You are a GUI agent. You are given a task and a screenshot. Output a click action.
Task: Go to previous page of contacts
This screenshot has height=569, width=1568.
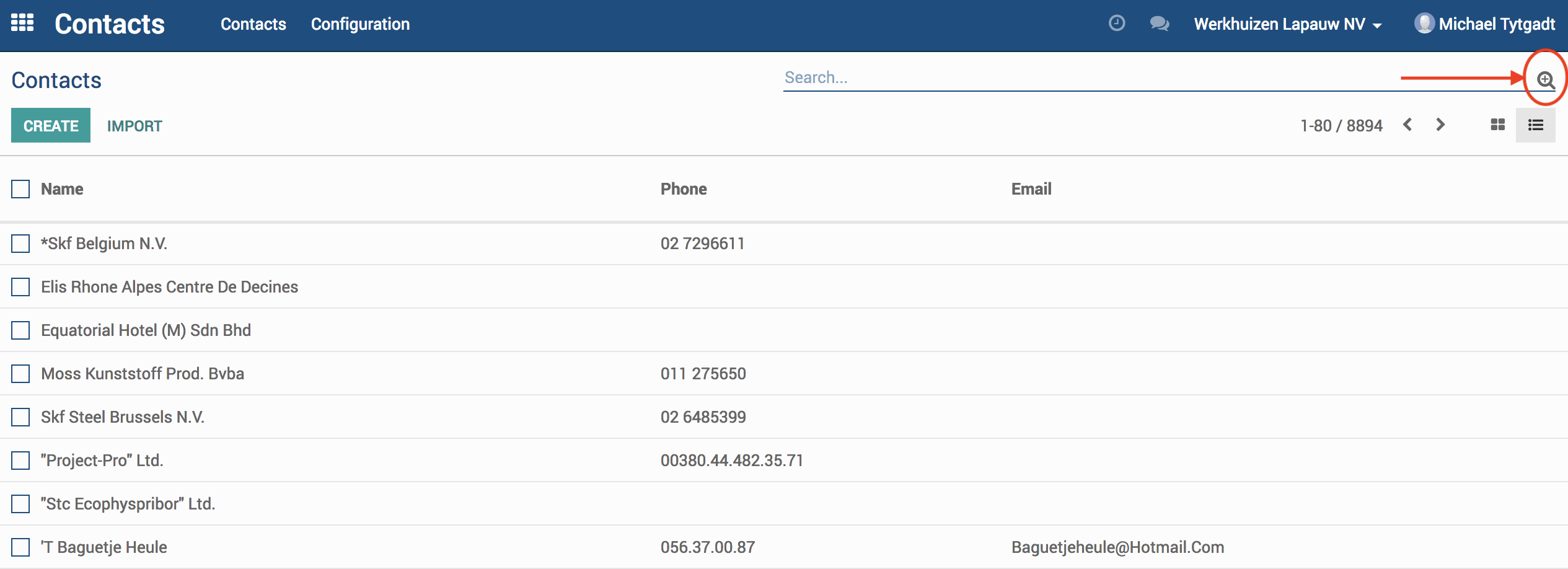pyautogui.click(x=1407, y=125)
